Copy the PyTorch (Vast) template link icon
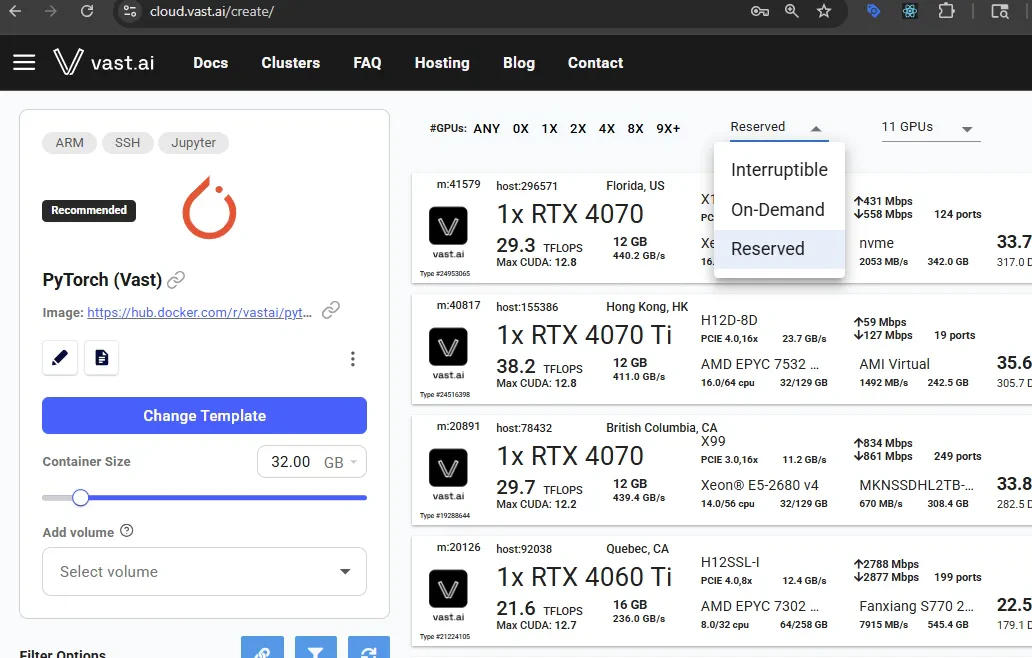 pos(176,280)
